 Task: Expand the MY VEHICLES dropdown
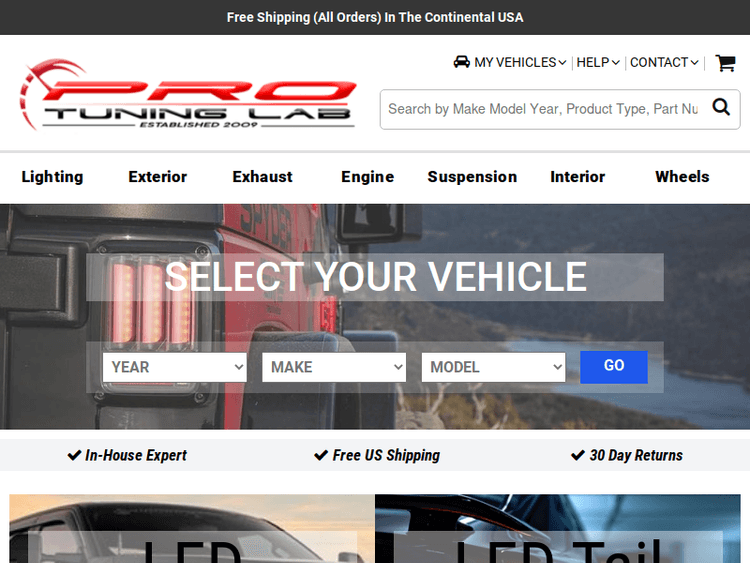tap(519, 62)
